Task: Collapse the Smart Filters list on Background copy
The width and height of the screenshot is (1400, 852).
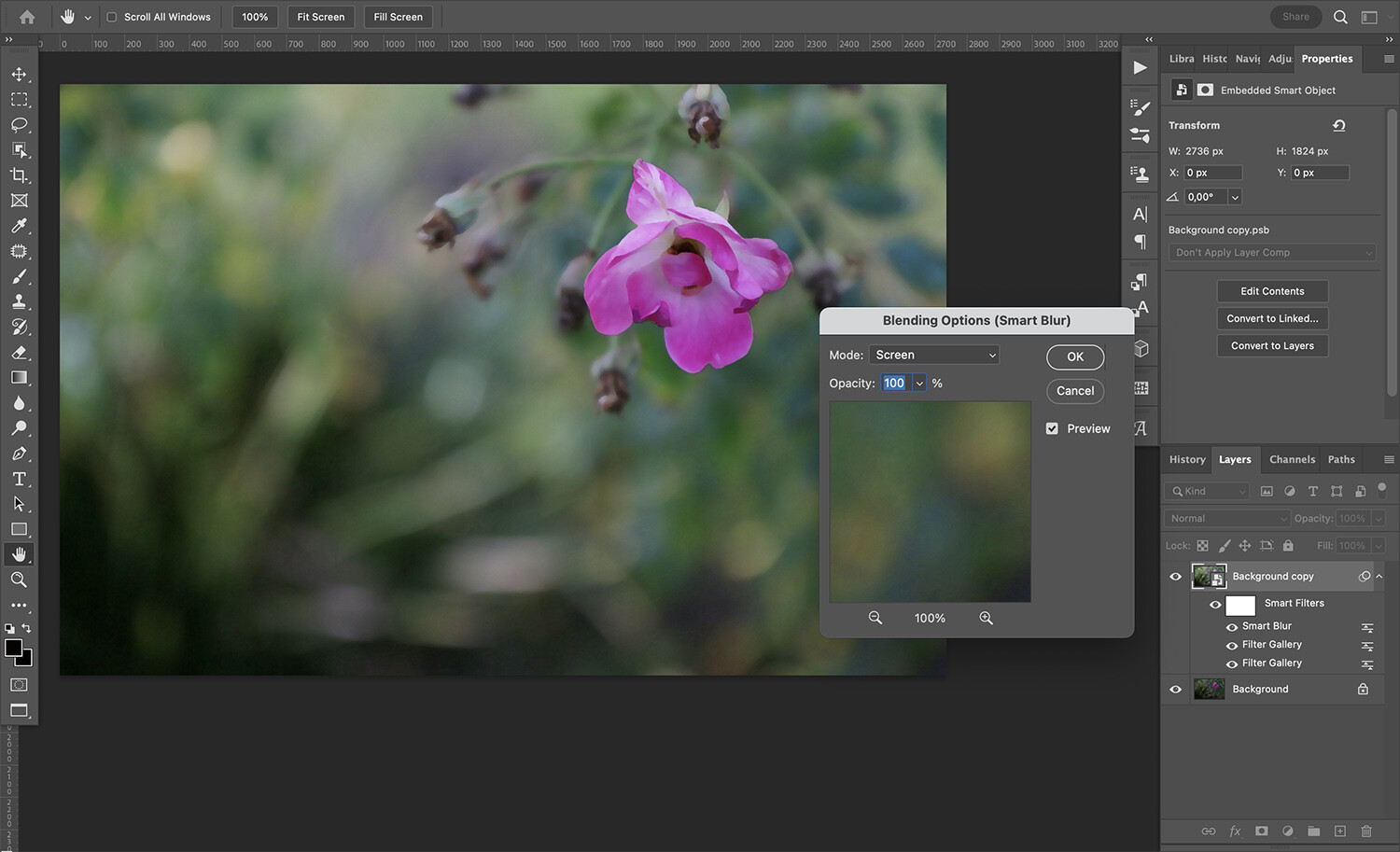Action: (1379, 576)
